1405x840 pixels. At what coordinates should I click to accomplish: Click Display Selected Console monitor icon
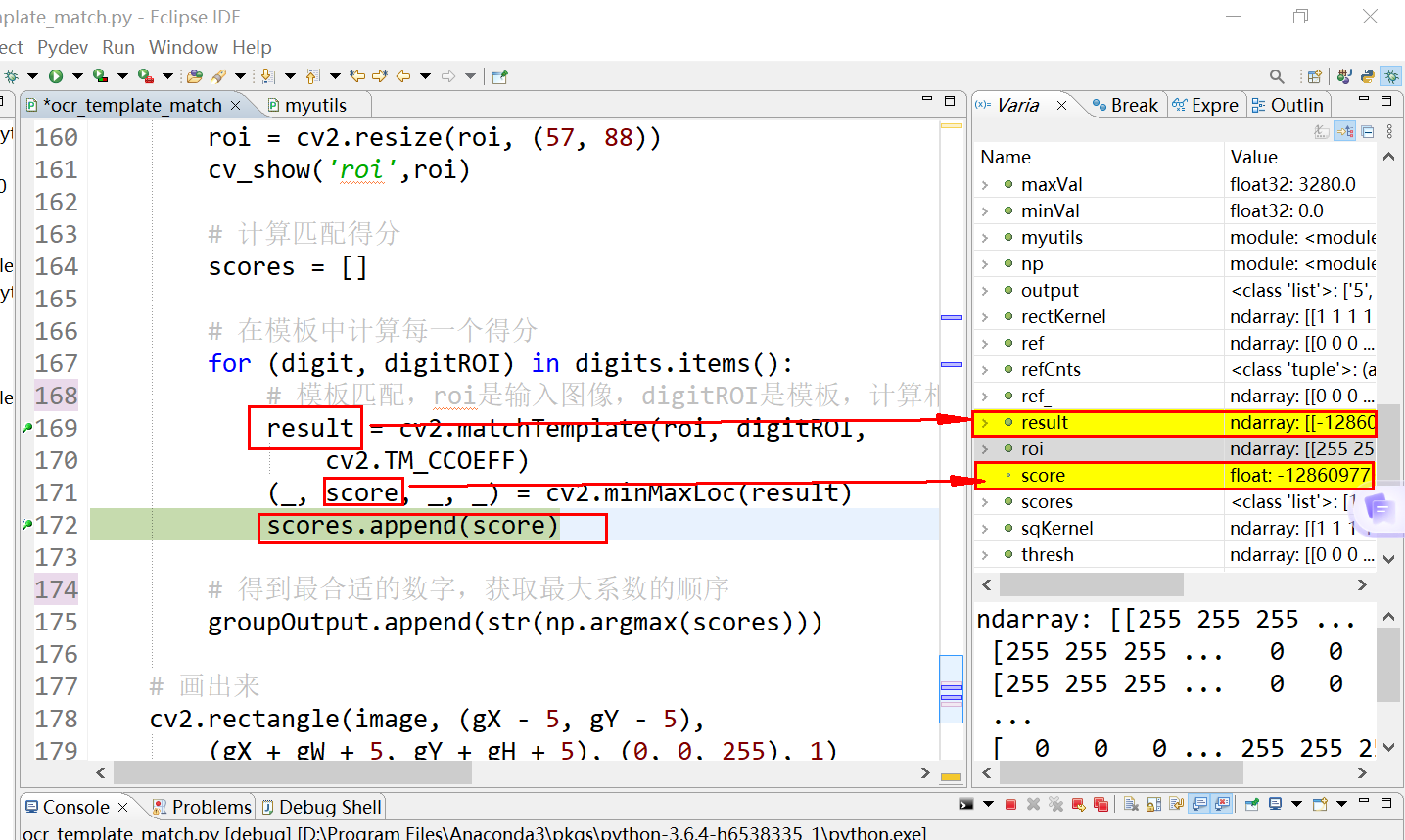(1275, 804)
